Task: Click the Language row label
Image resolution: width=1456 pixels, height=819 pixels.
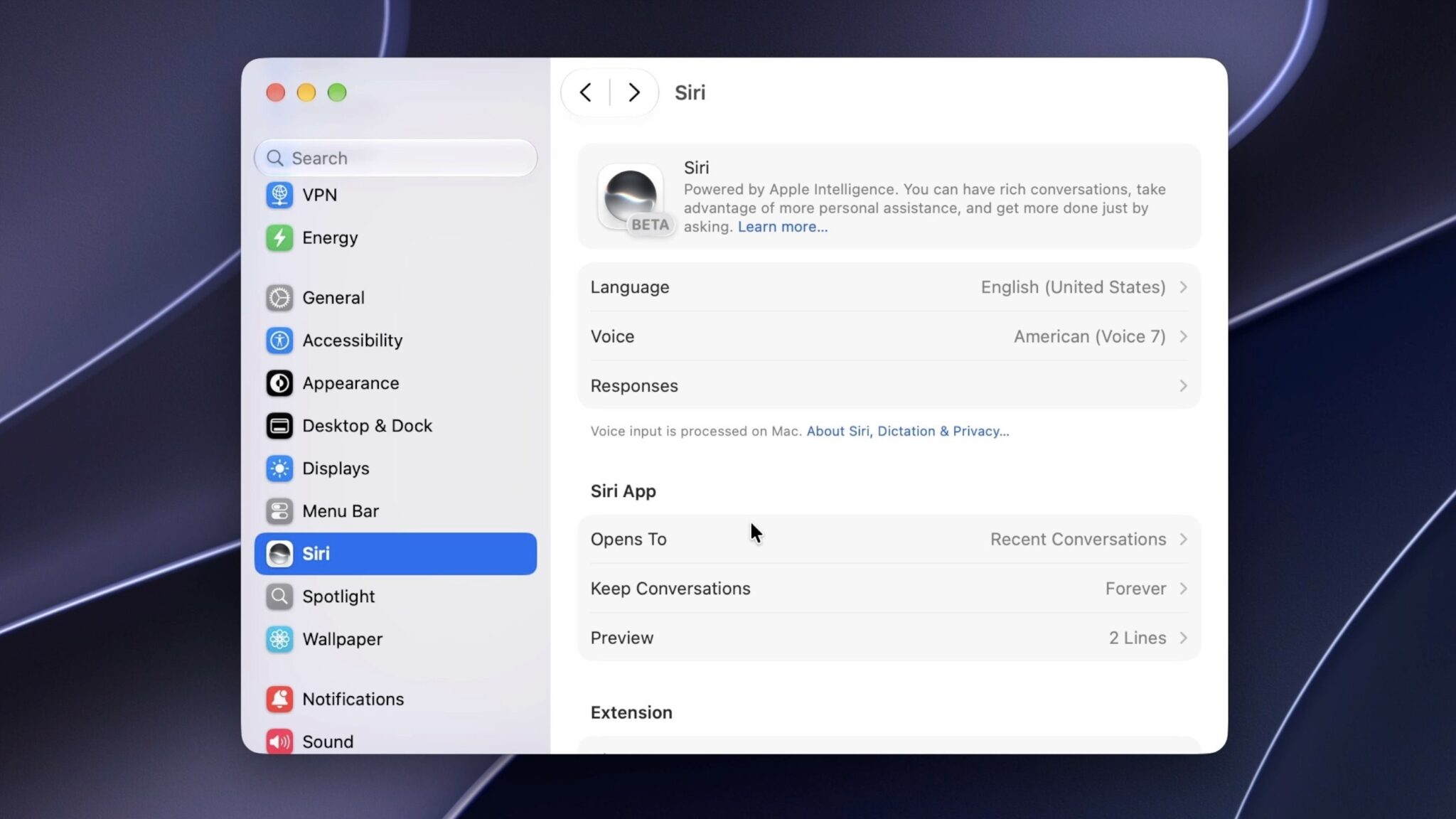Action: coord(630,287)
